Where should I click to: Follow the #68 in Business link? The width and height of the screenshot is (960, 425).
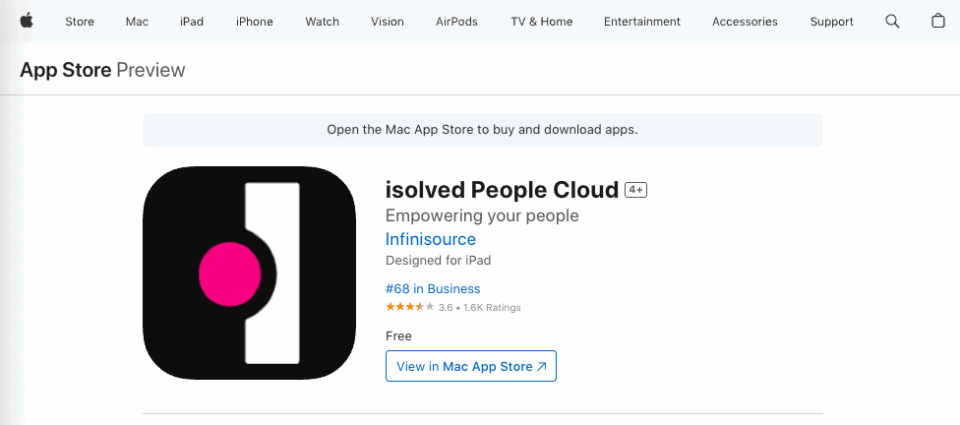[x=432, y=289]
